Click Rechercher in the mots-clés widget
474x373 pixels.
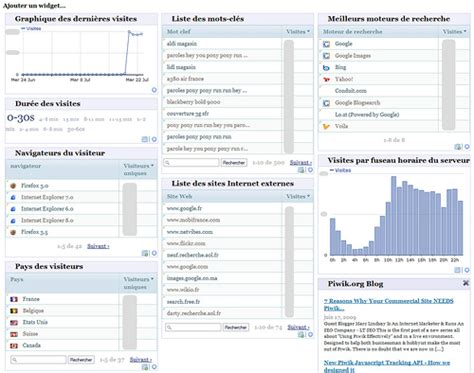coord(234,163)
